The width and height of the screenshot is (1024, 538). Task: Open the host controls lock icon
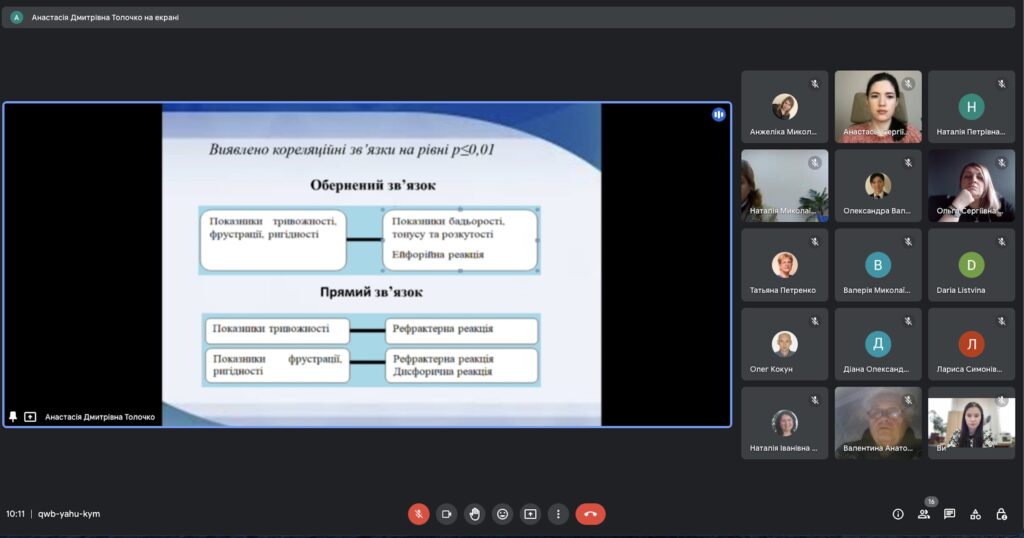(x=1002, y=514)
